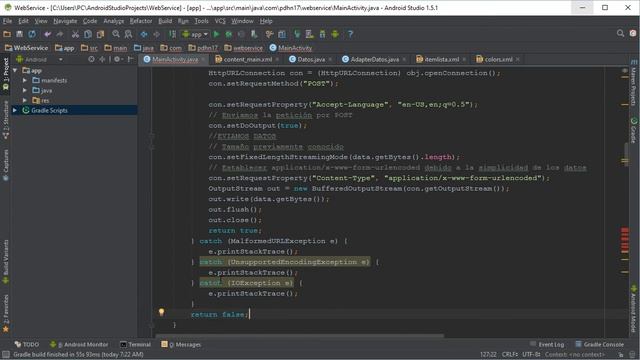
Task: Close the colors.xml tab
Action: point(518,60)
